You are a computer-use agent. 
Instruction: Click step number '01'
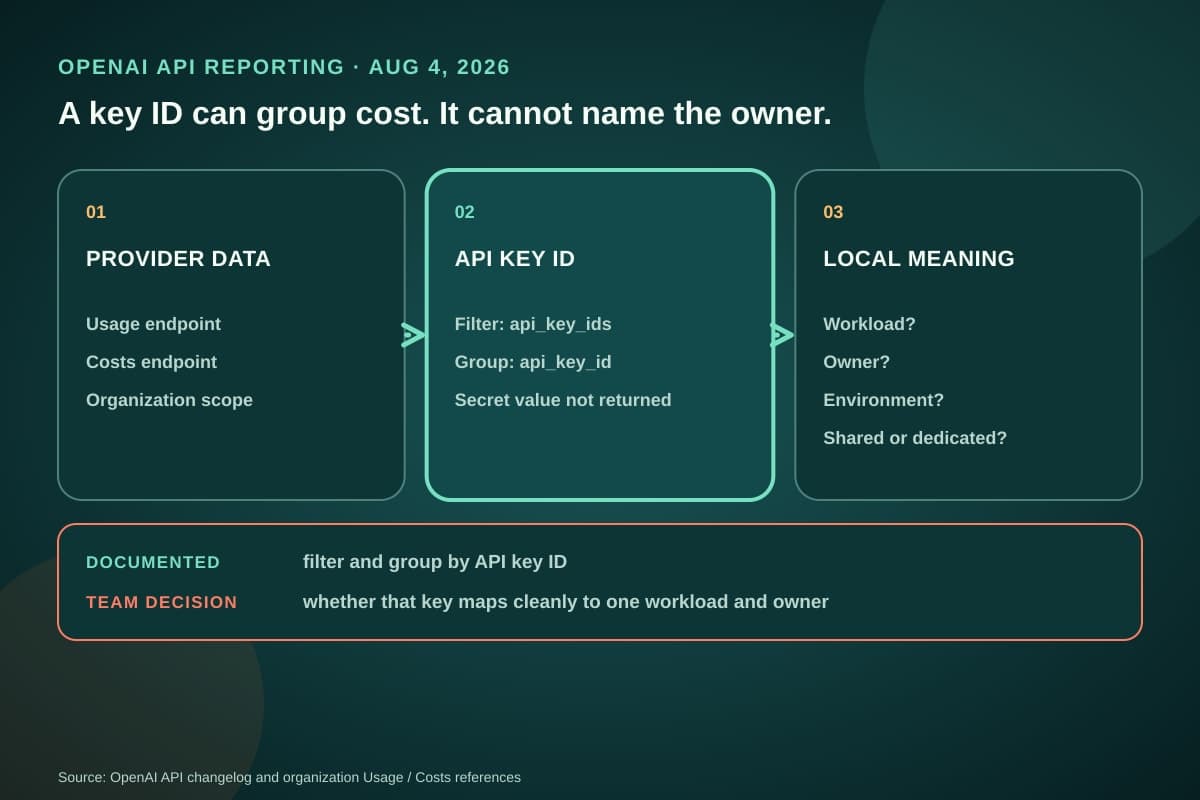96,212
